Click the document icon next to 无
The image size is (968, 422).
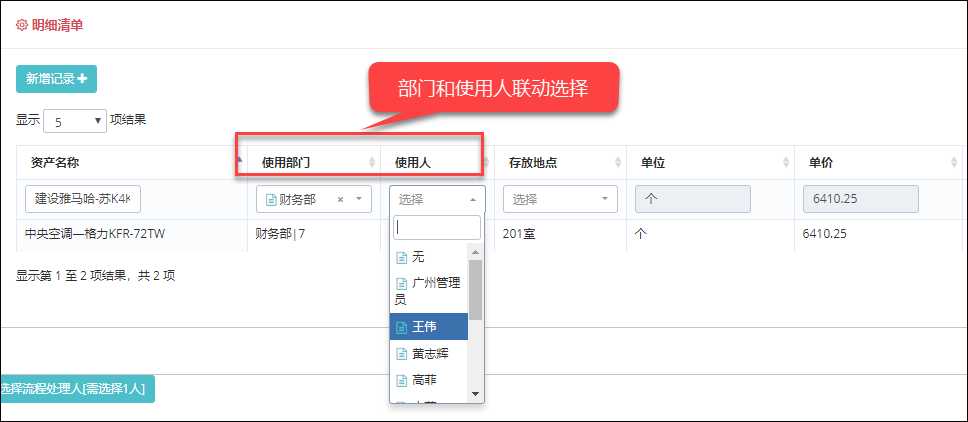pos(401,258)
